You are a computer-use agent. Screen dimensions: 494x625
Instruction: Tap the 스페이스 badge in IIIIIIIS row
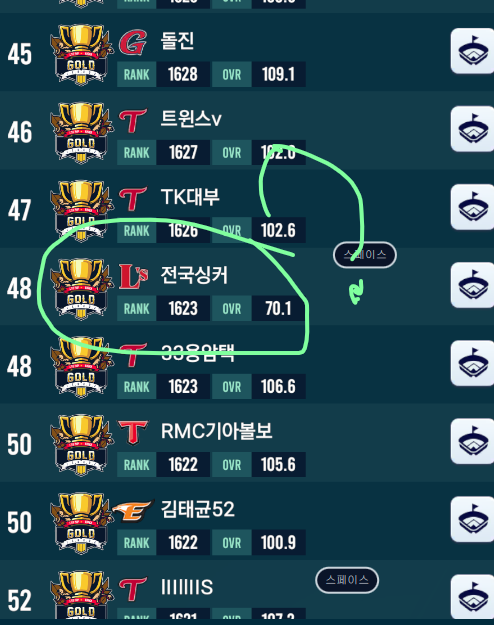[347, 580]
